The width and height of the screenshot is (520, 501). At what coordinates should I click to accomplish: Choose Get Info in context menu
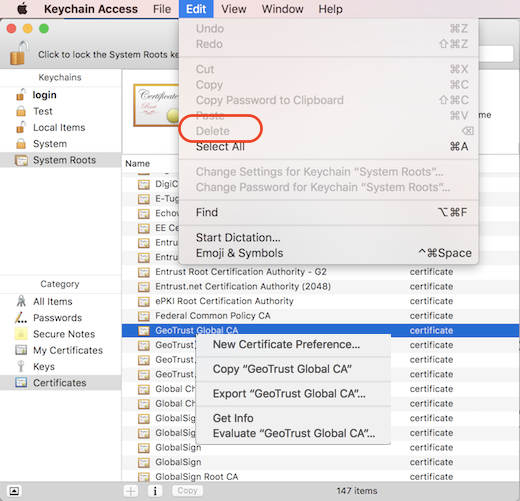tap(293, 418)
